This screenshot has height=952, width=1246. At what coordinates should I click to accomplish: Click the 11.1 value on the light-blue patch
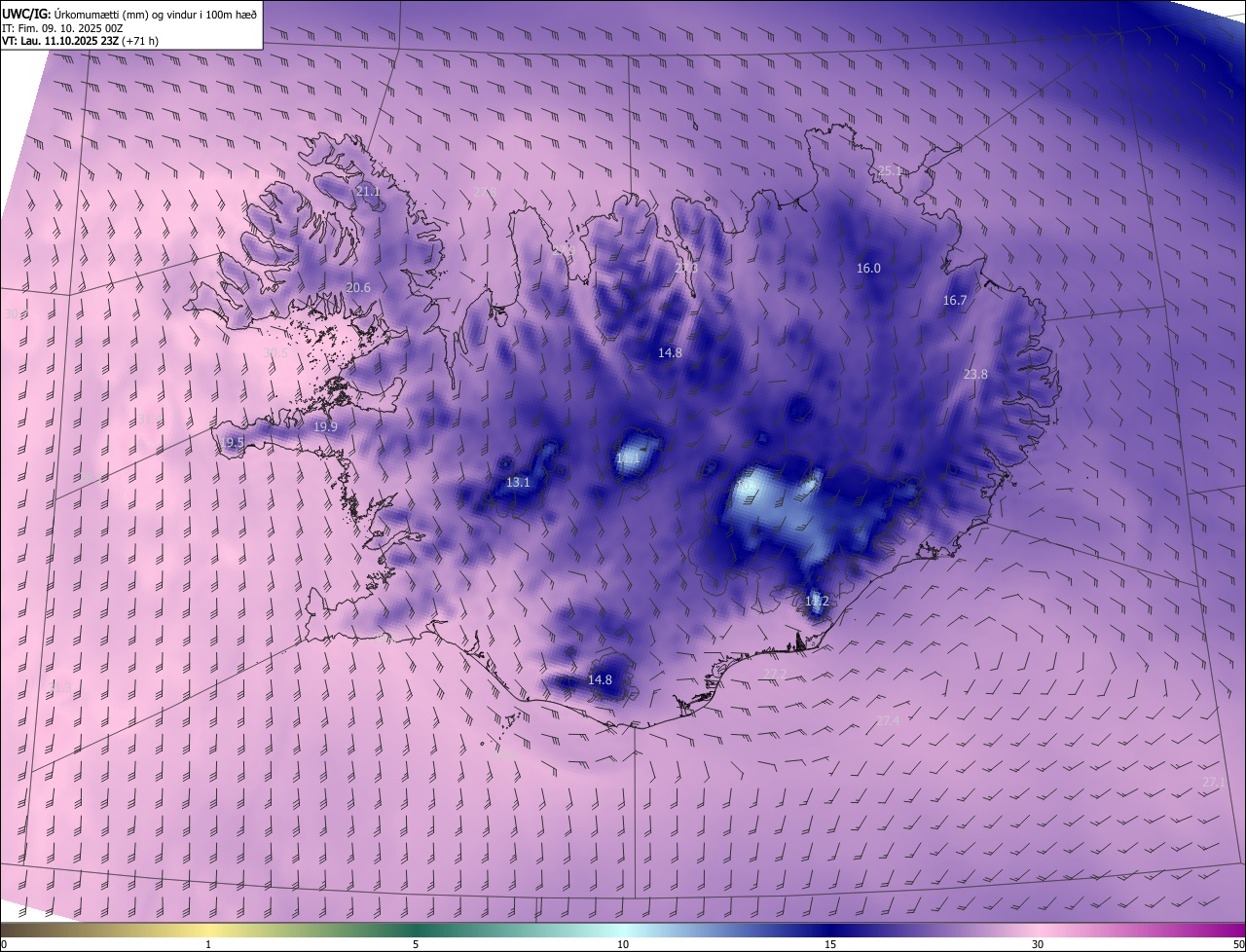coord(629,458)
